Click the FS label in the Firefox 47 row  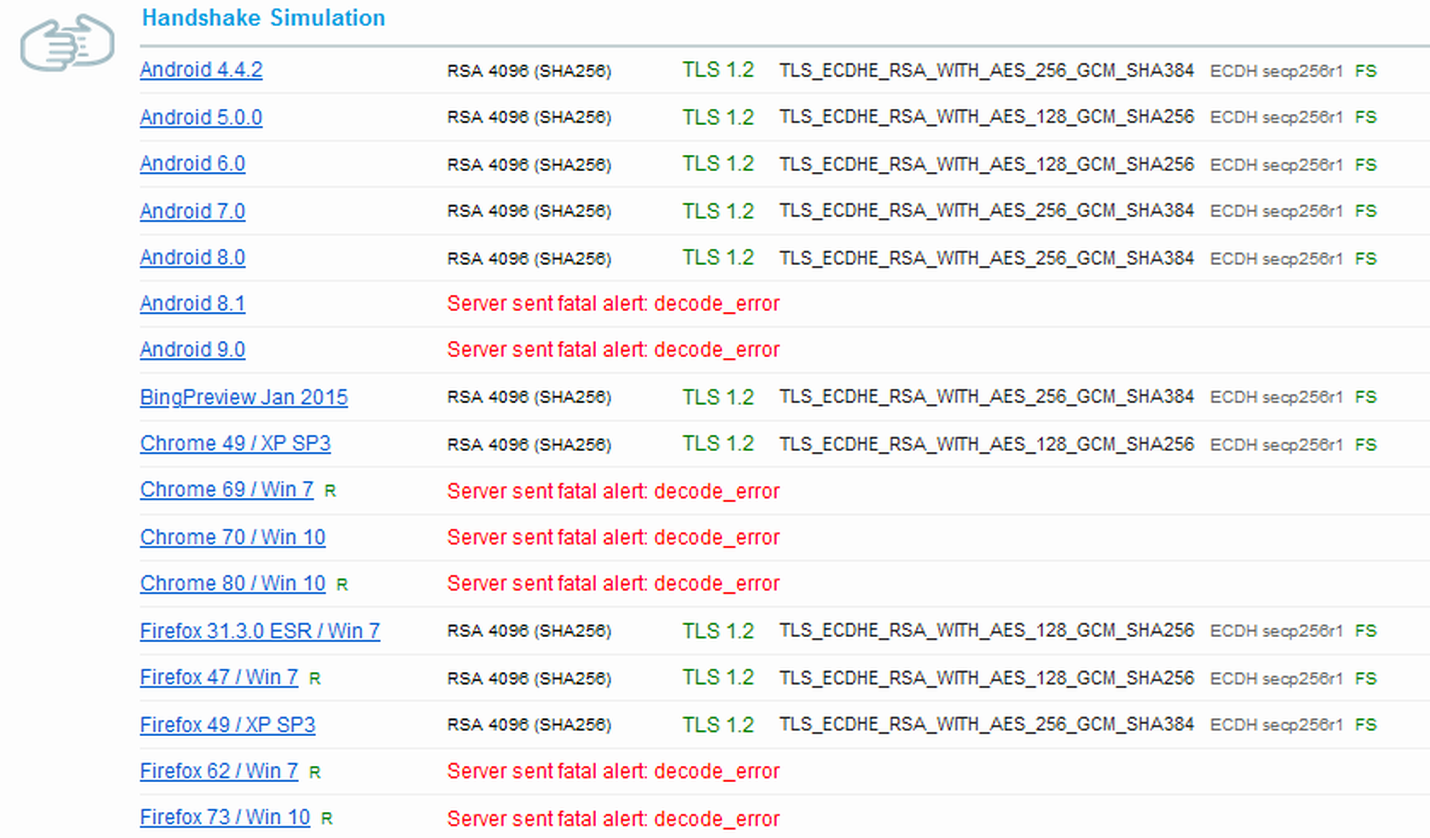(x=1366, y=679)
